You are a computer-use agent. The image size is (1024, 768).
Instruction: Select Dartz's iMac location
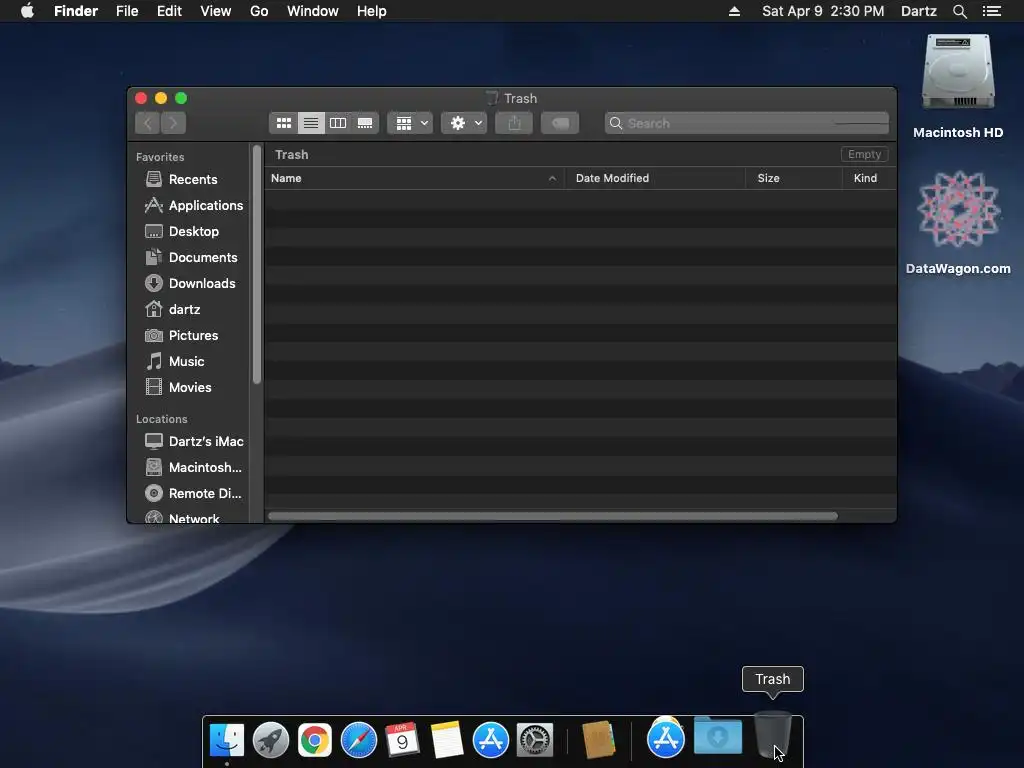[193, 441]
